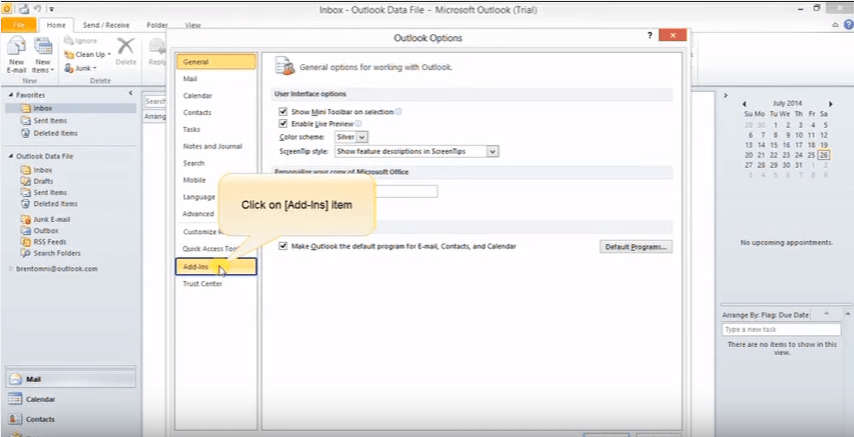Image resolution: width=854 pixels, height=437 pixels.
Task: Click the Outlook Options help icon
Action: [x=650, y=35]
